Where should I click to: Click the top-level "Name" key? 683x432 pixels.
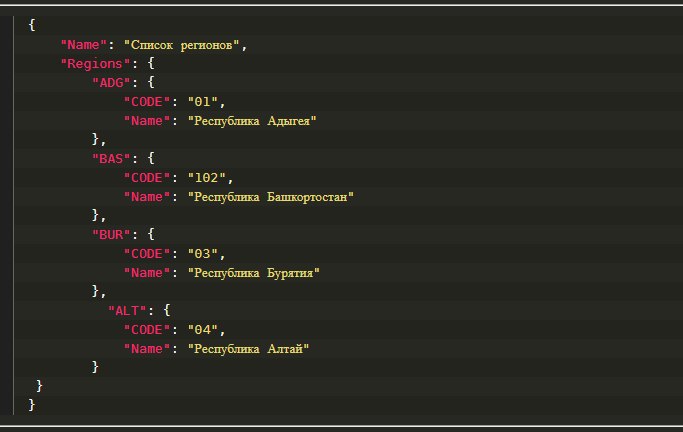84,44
